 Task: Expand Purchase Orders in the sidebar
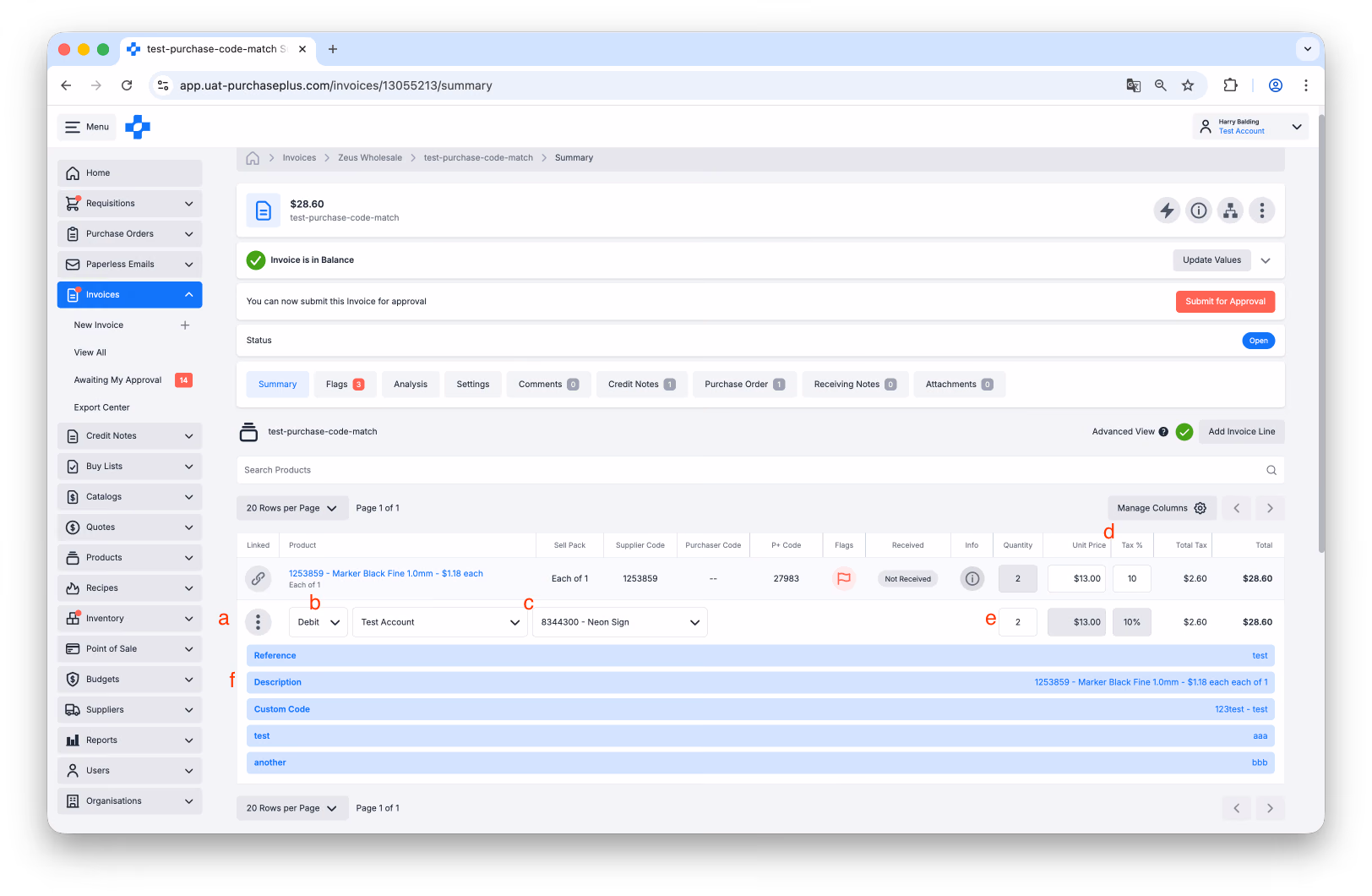[x=130, y=234]
